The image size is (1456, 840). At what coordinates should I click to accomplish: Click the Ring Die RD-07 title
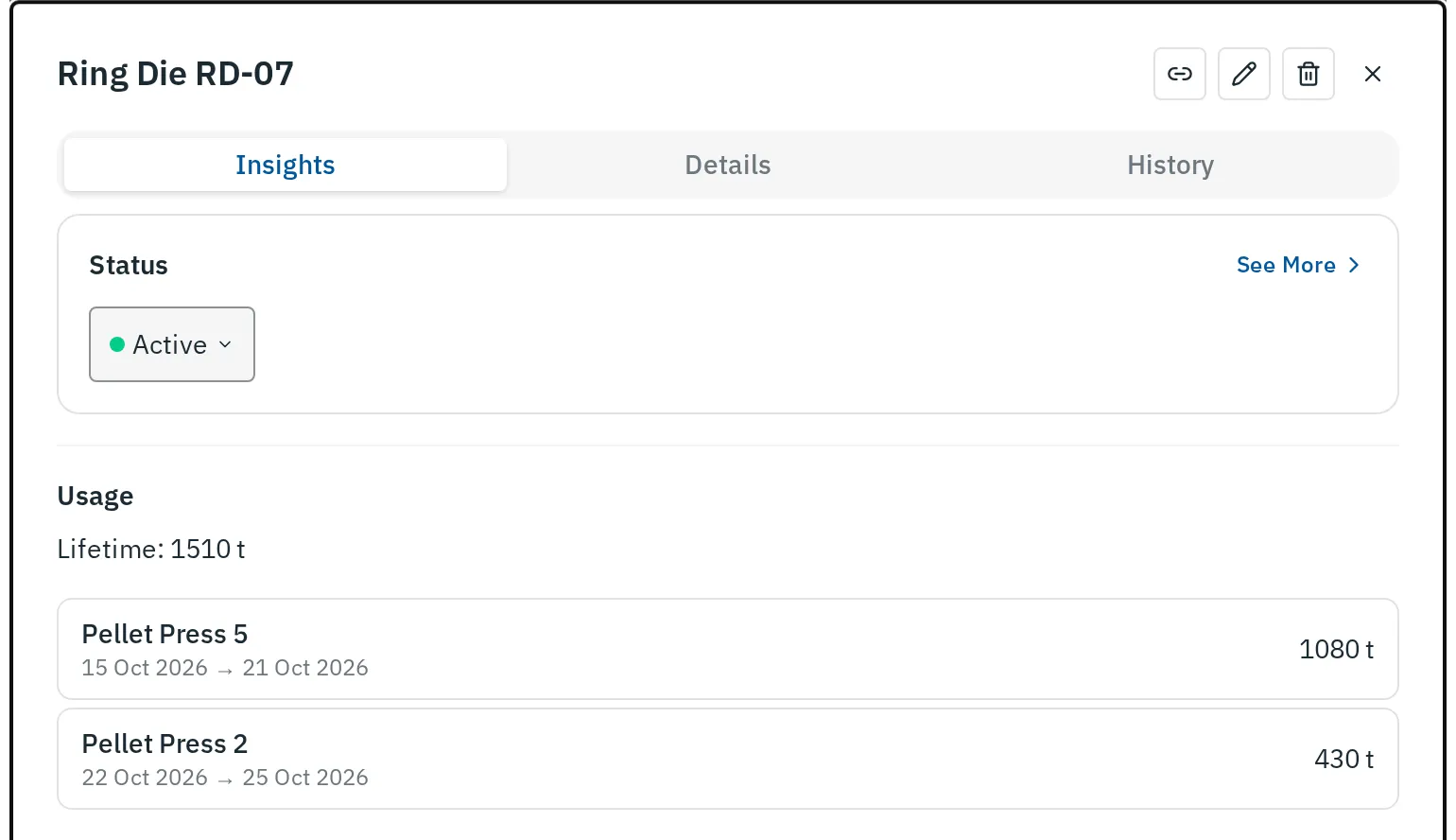[176, 74]
